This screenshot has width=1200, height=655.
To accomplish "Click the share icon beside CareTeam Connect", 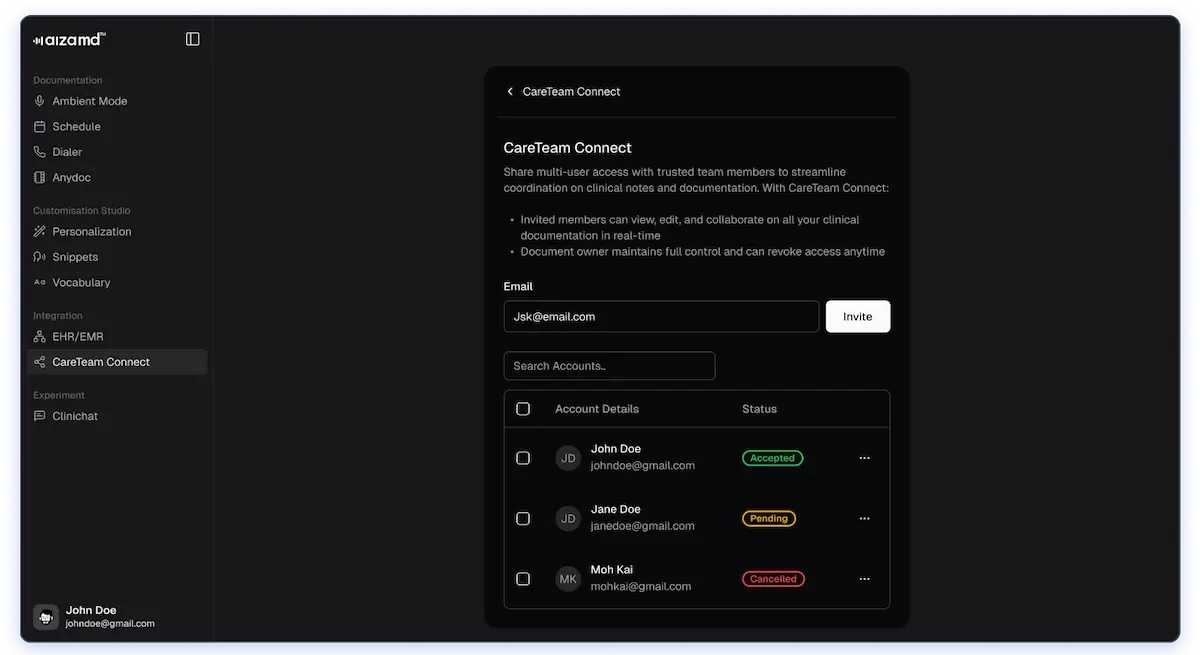I will pos(40,362).
